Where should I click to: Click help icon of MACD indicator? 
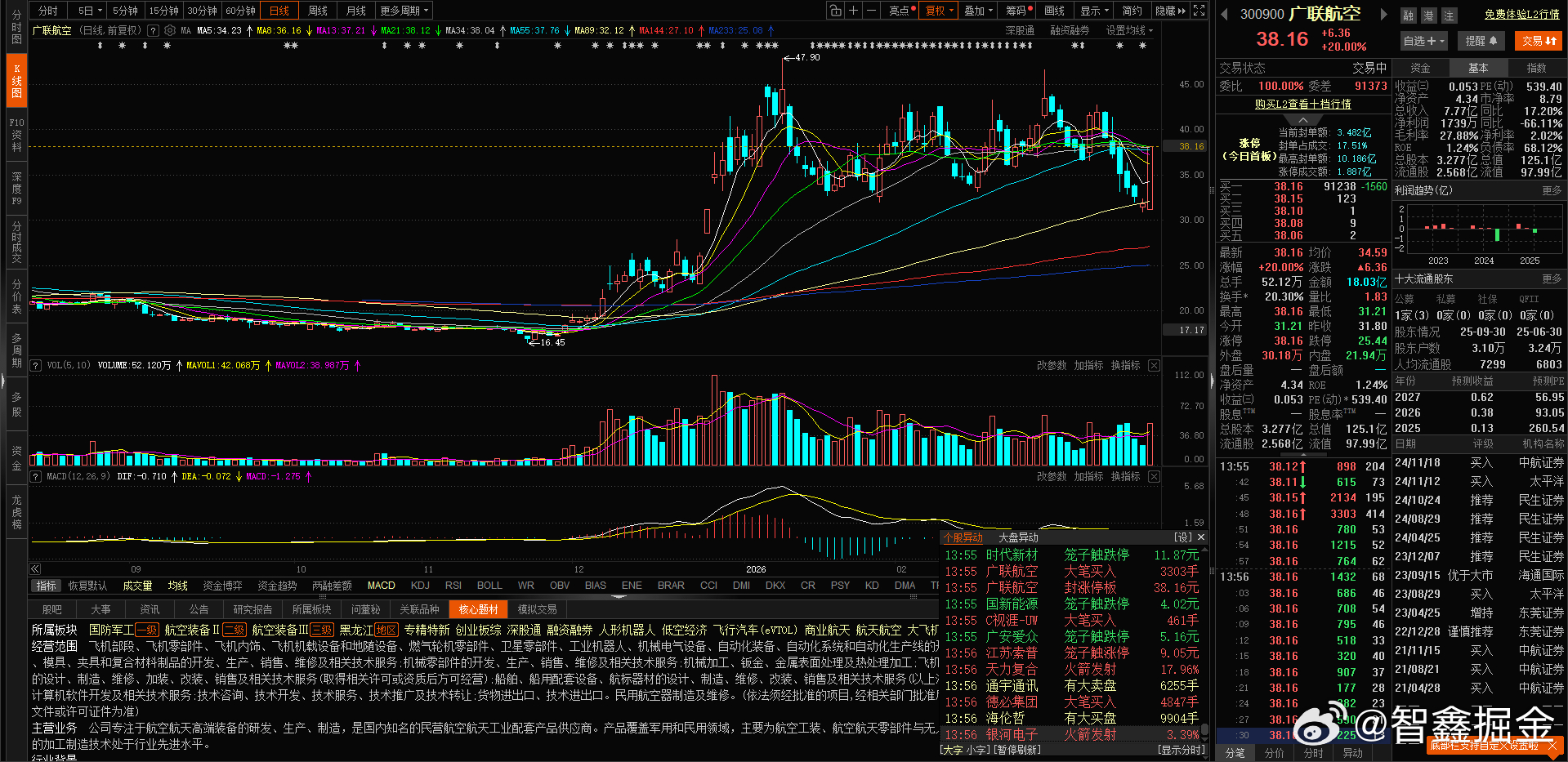pos(36,476)
